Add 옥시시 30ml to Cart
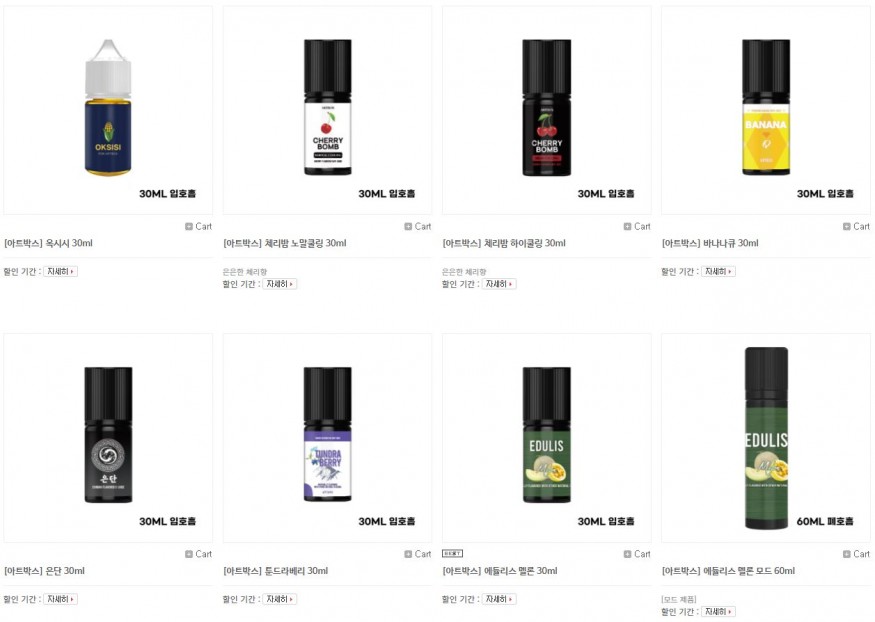The image size is (875, 622). point(199,226)
